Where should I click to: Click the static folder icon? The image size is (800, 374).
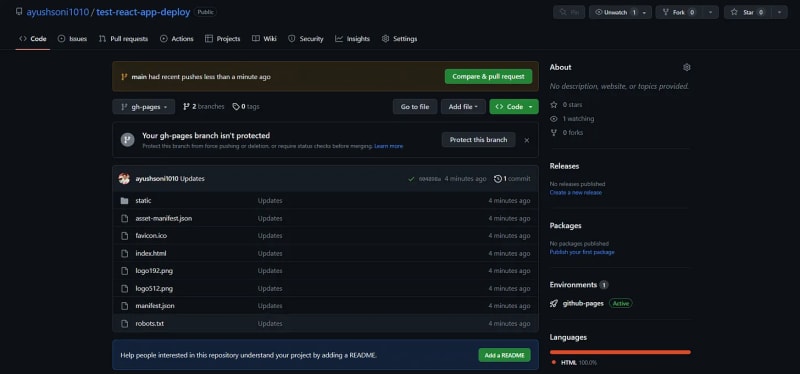click(124, 201)
